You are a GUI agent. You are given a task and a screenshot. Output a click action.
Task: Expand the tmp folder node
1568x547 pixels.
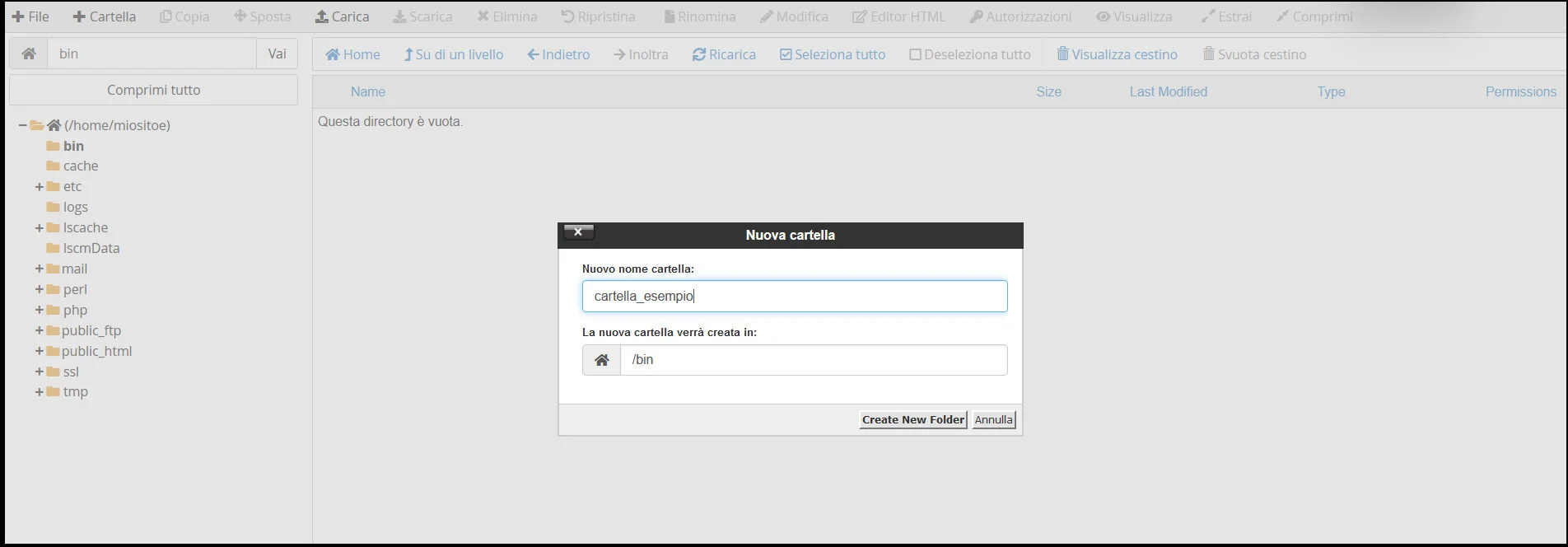pyautogui.click(x=39, y=392)
